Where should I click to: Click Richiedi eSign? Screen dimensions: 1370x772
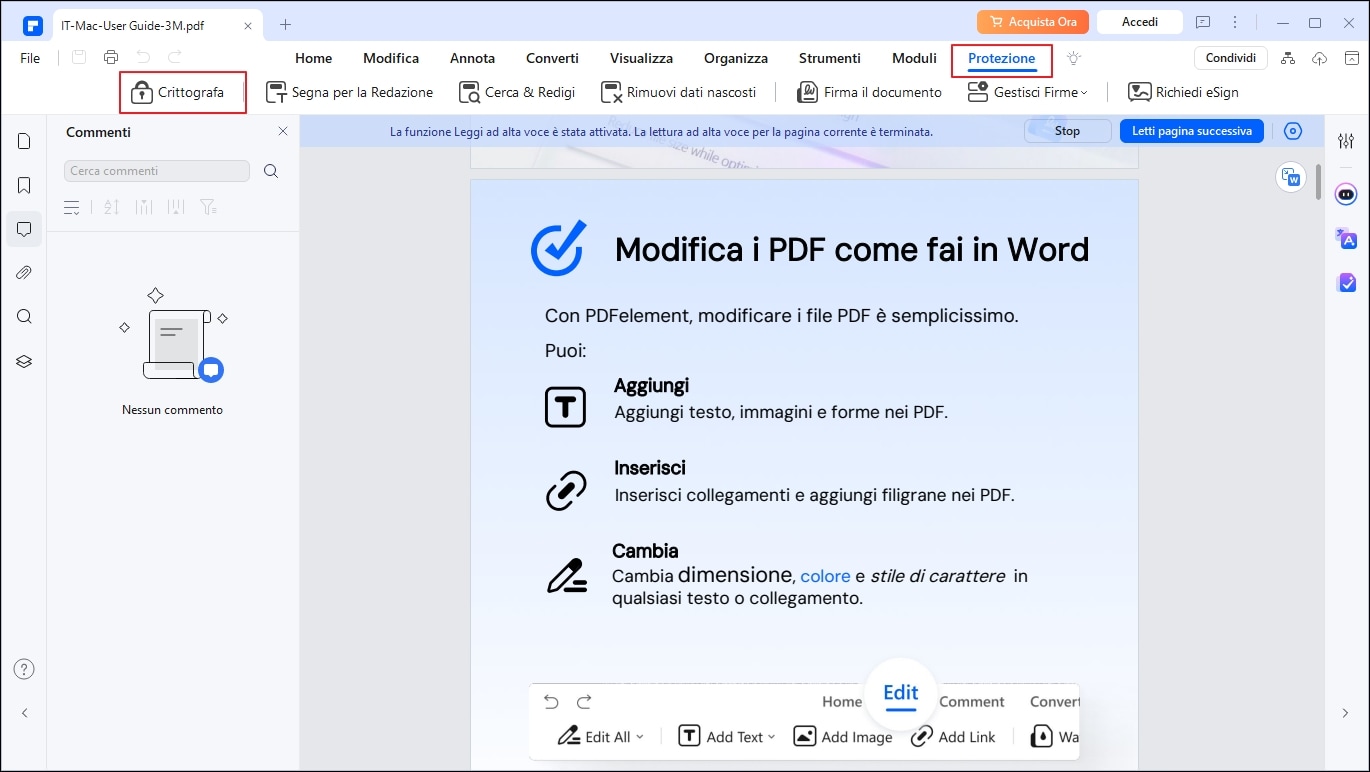click(1183, 92)
